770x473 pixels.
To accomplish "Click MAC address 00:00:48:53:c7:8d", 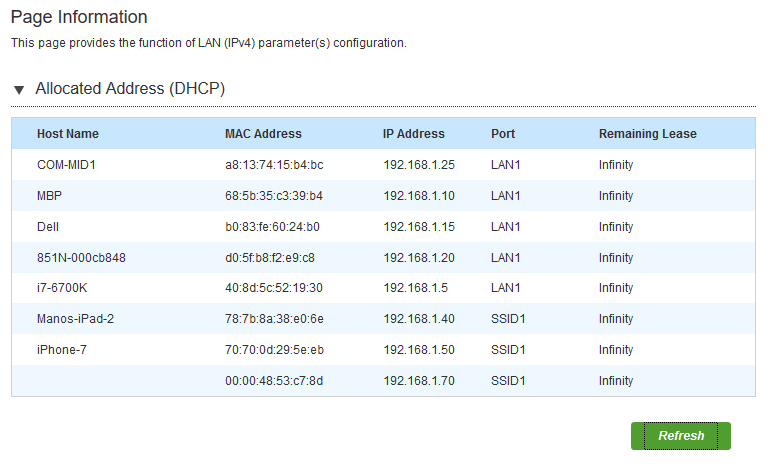I will [x=274, y=380].
